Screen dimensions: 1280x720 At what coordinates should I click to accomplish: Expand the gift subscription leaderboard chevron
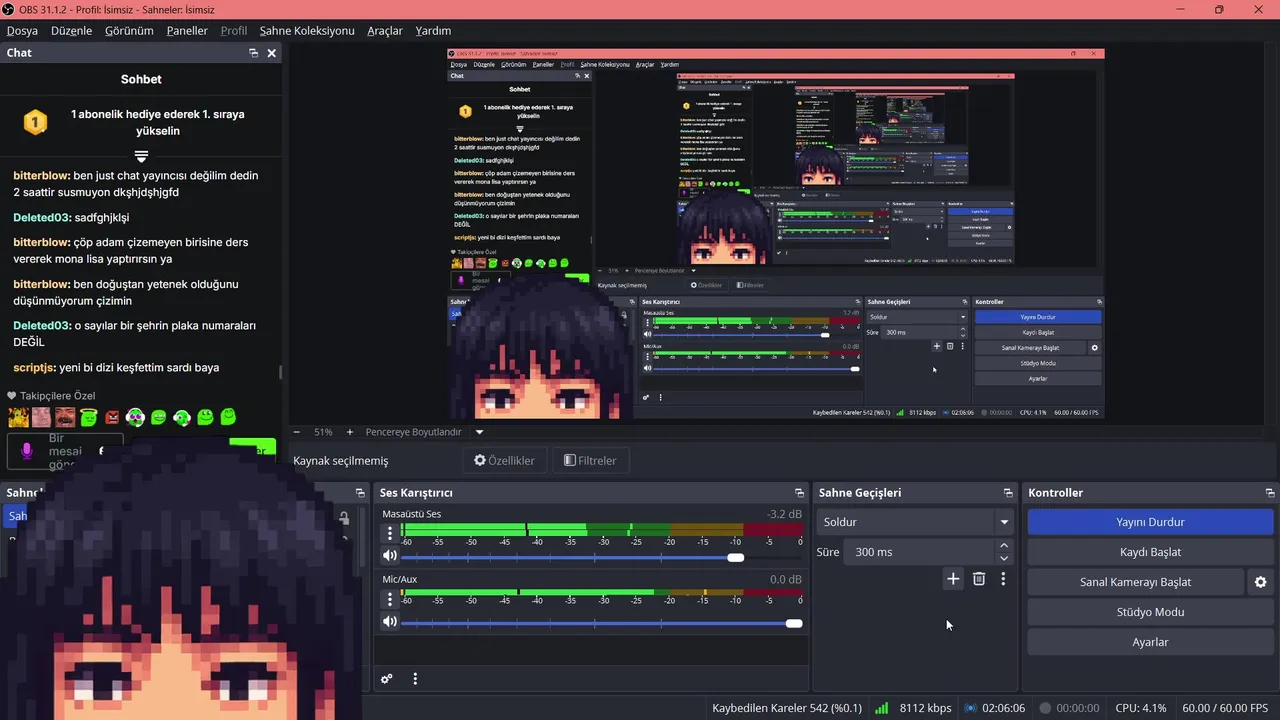tap(141, 157)
